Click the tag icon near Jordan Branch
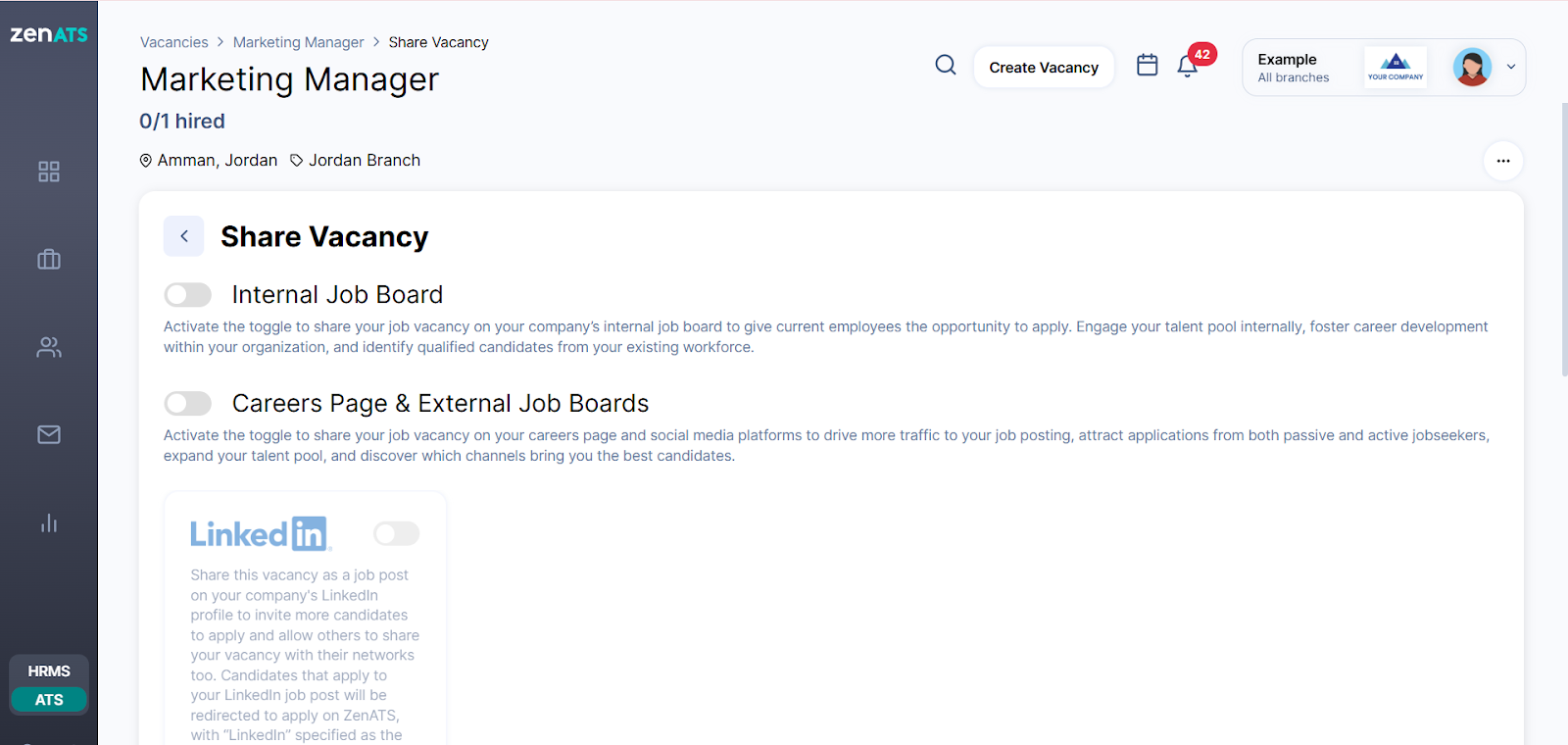The image size is (1568, 745). 297,161
